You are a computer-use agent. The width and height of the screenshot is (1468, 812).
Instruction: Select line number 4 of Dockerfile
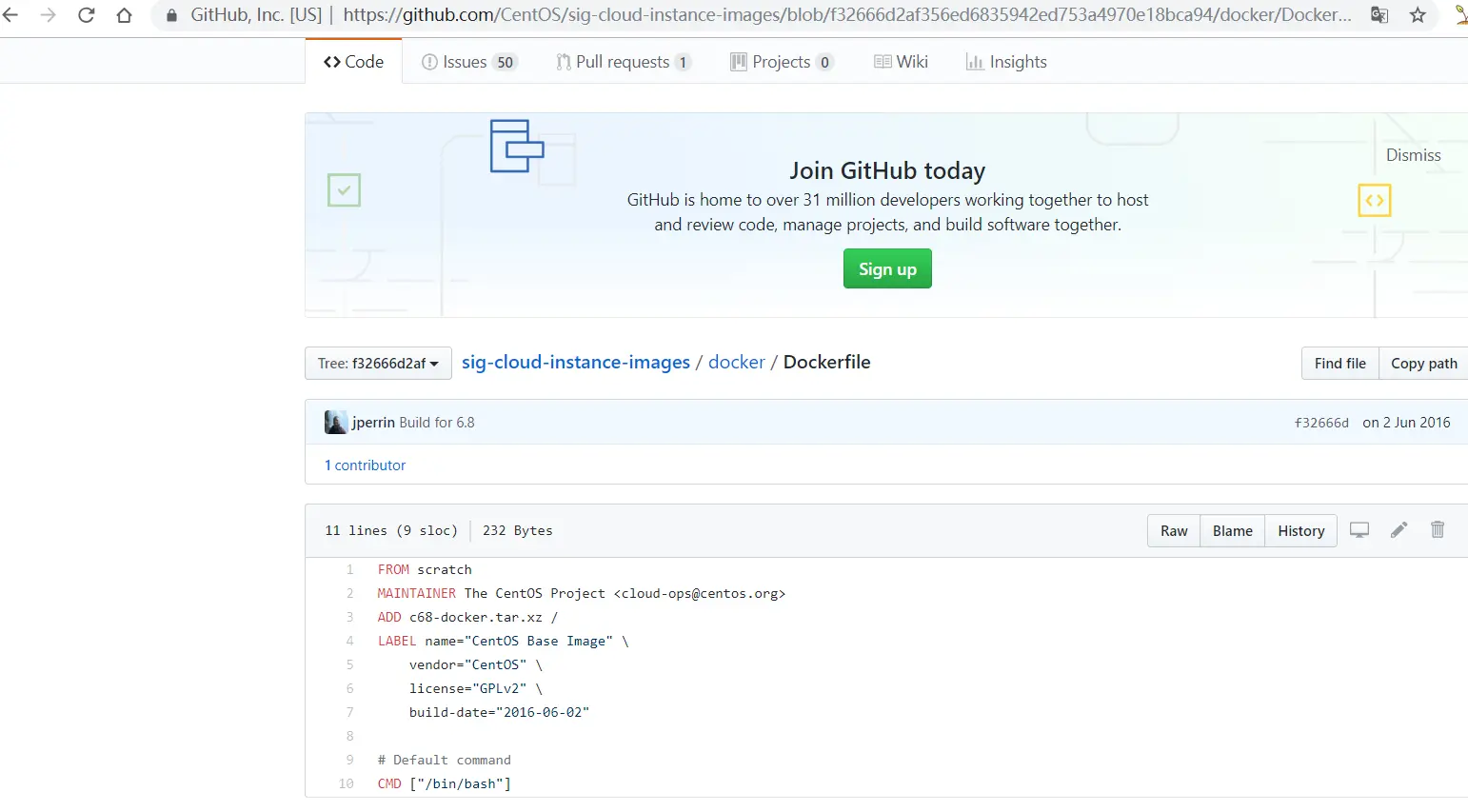[x=349, y=641]
